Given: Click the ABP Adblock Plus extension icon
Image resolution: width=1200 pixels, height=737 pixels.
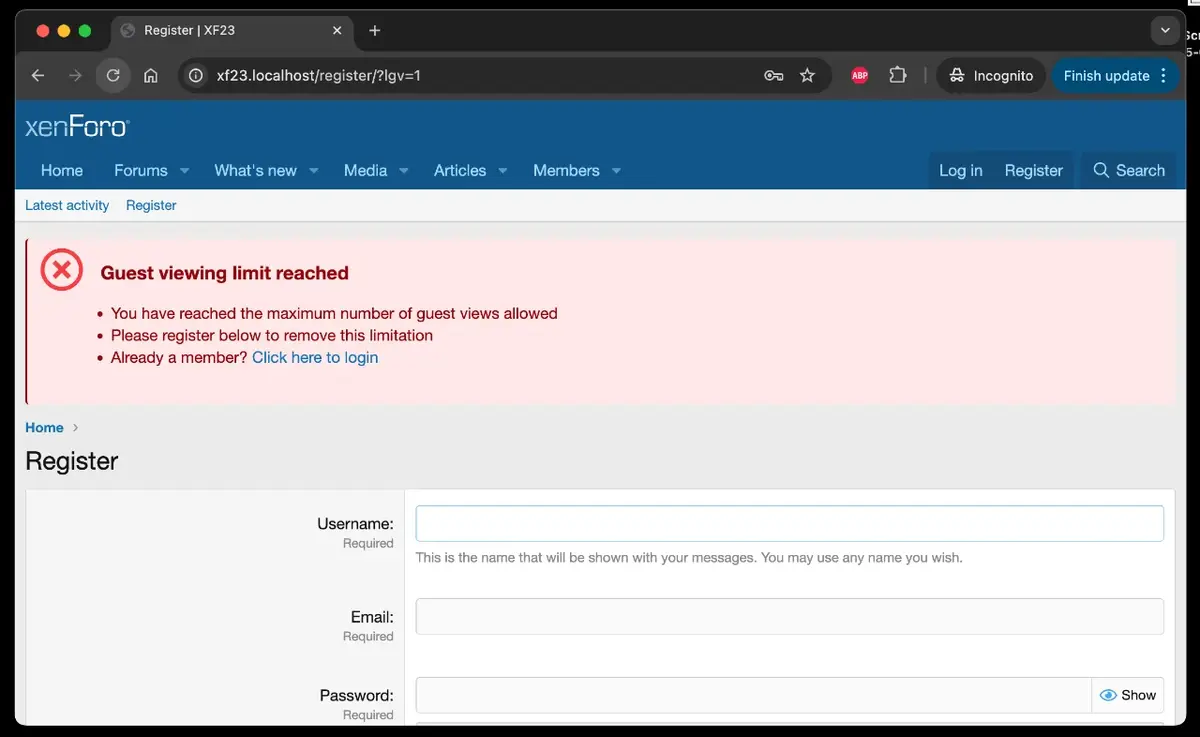Looking at the screenshot, I should (x=859, y=75).
